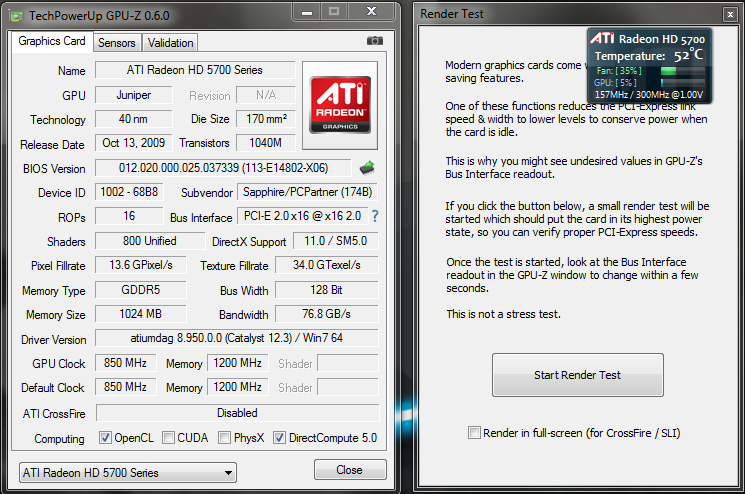Viewport: 745px width, 494px height.
Task: Close the Render Test window
Action: pyautogui.click(x=730, y=15)
